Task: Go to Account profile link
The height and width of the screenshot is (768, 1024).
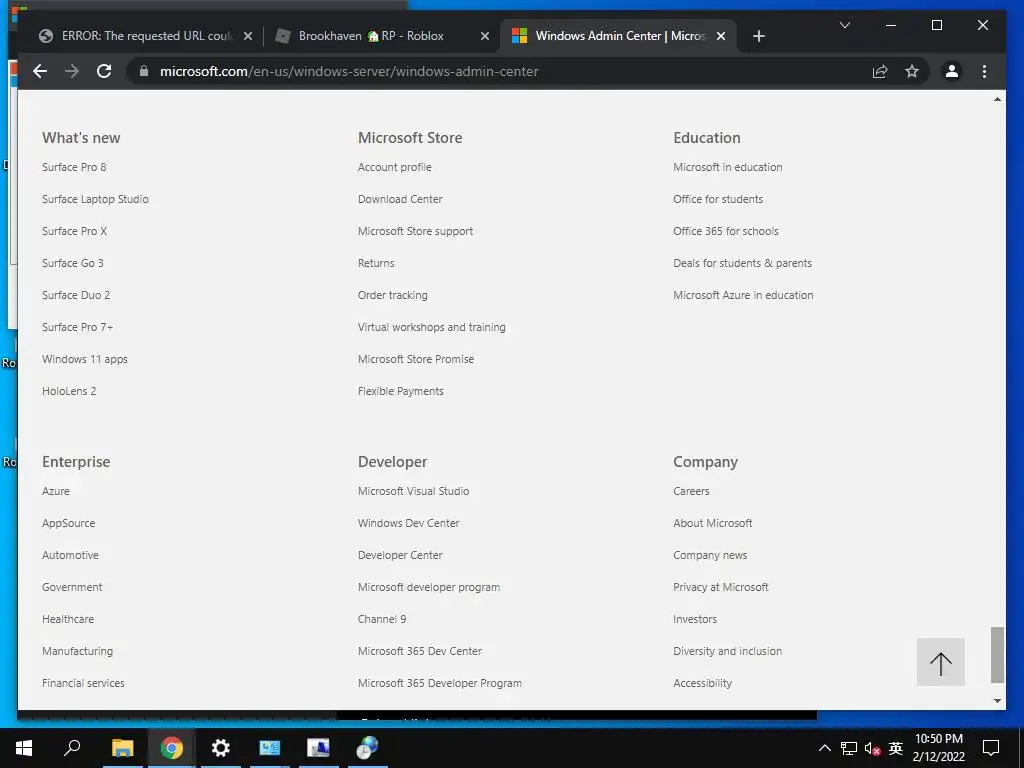Action: (394, 167)
